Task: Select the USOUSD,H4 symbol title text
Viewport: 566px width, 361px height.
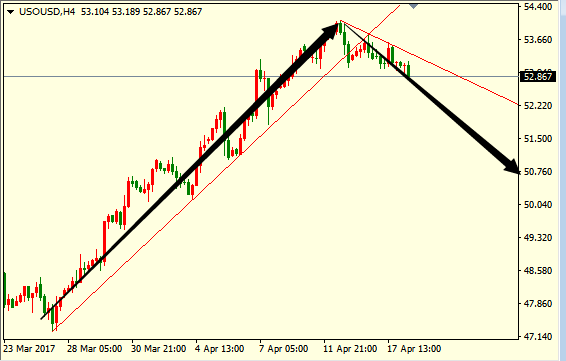Action: coord(47,12)
